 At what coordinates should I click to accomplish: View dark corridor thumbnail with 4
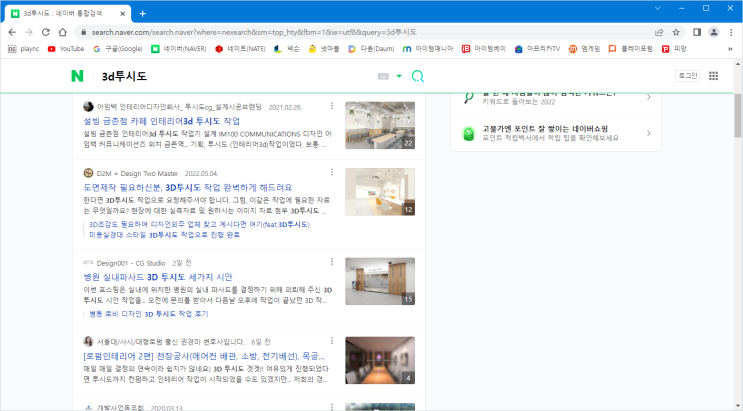[x=380, y=360]
